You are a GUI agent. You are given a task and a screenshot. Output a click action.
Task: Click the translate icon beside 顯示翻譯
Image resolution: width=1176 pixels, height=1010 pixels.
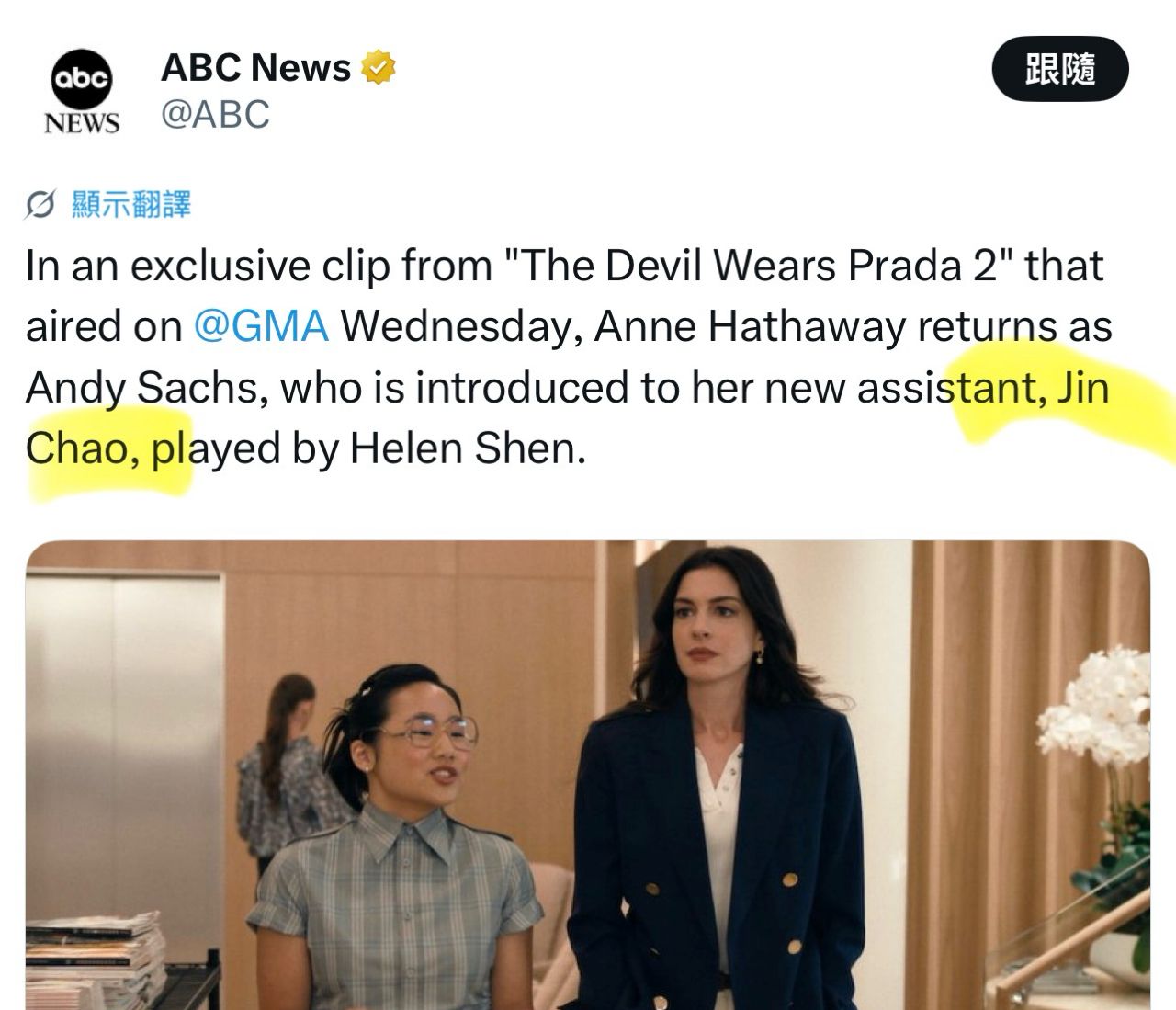[x=40, y=205]
